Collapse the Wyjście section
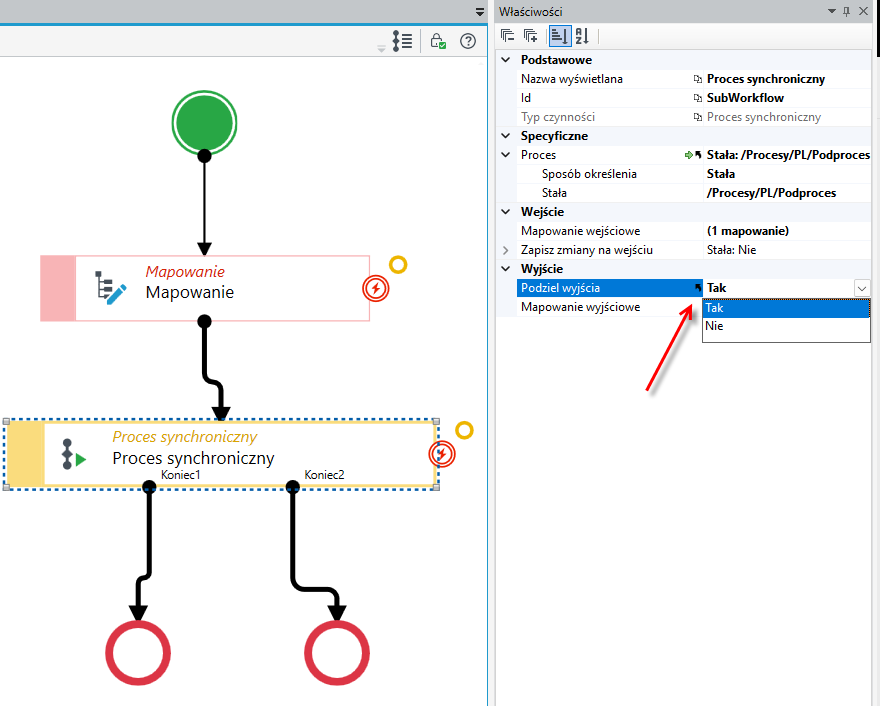This screenshot has height=706, width=880. pyautogui.click(x=506, y=269)
